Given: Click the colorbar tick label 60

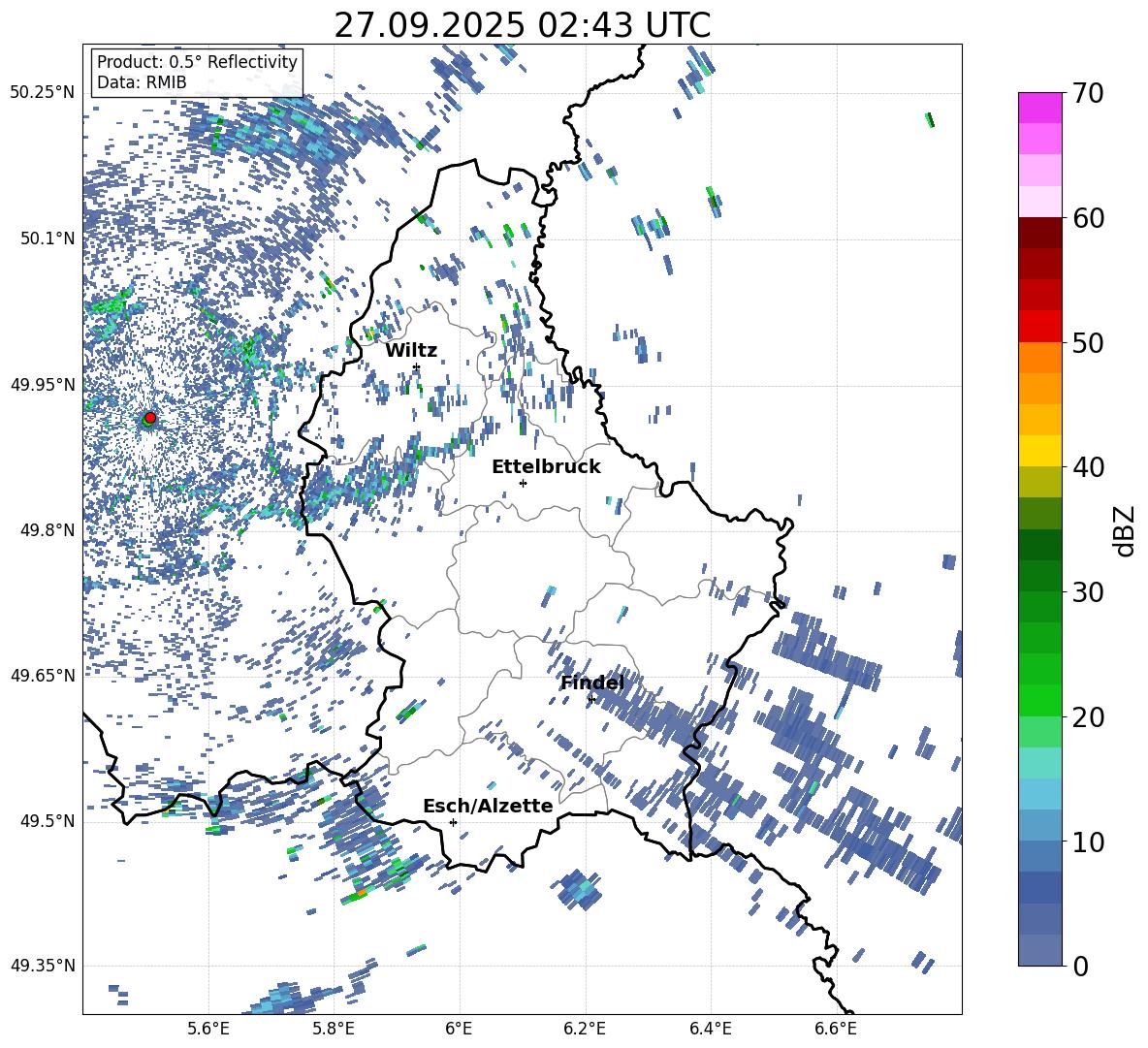Looking at the screenshot, I should (1088, 218).
